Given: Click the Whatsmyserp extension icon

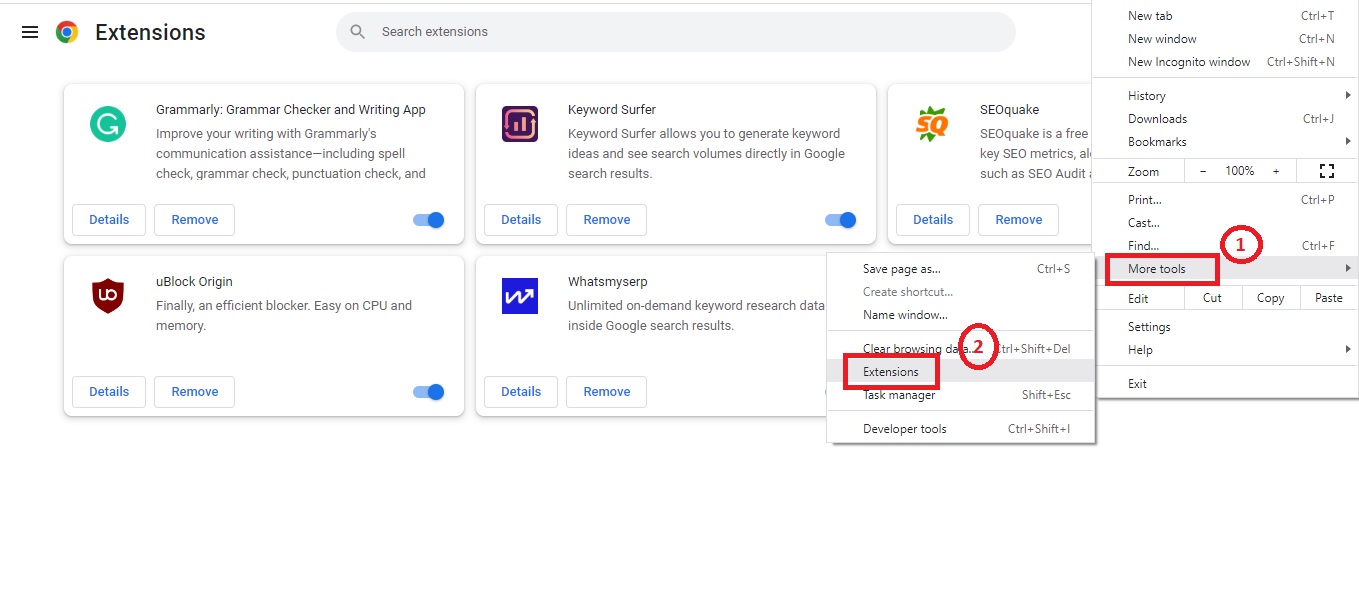Looking at the screenshot, I should [520, 296].
